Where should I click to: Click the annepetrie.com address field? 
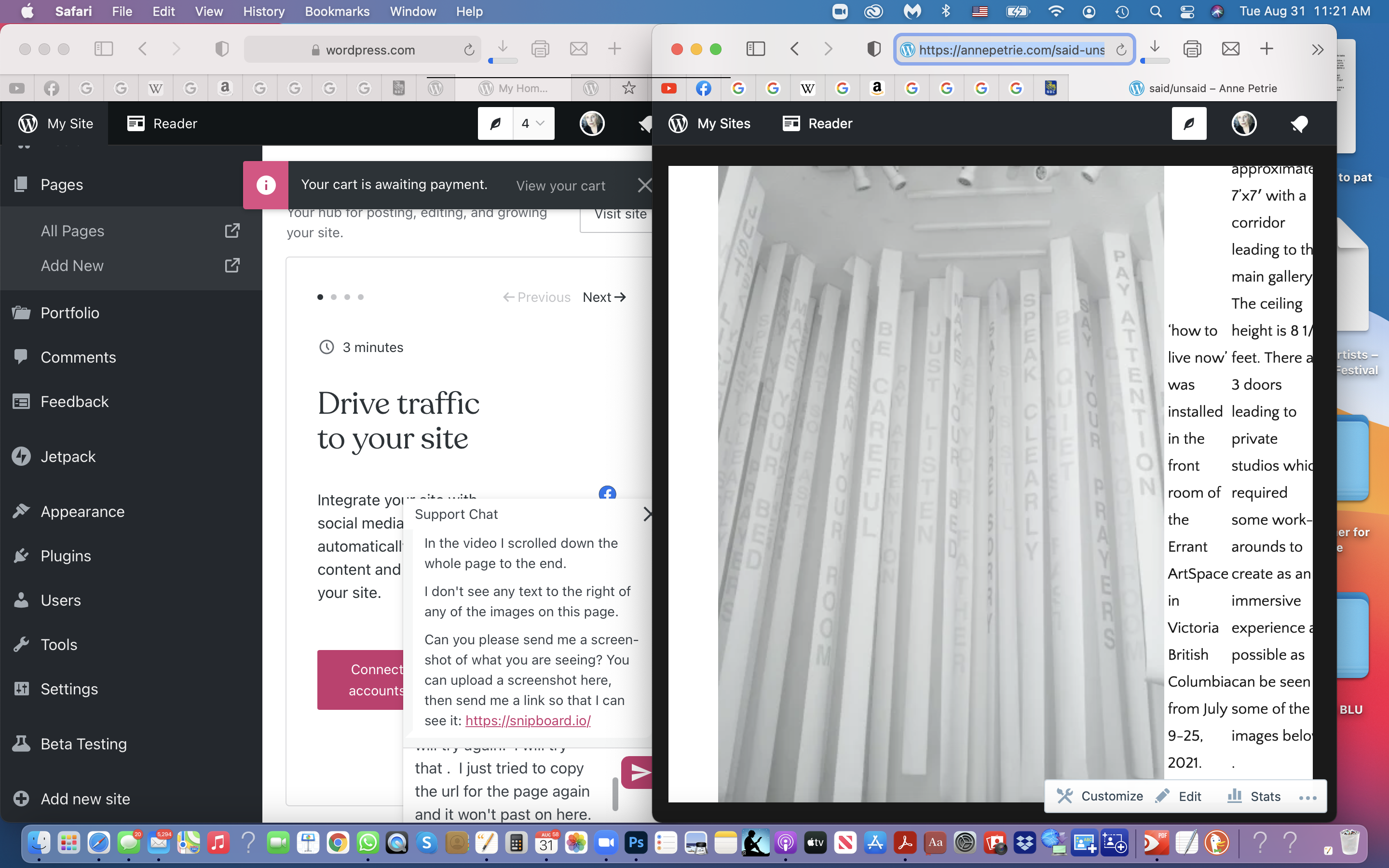tap(1011, 50)
